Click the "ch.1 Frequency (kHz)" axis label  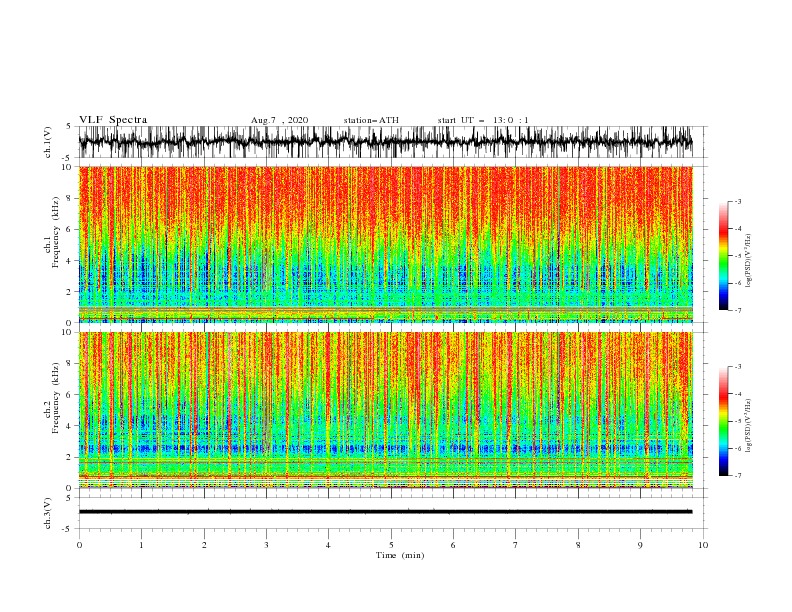point(52,232)
